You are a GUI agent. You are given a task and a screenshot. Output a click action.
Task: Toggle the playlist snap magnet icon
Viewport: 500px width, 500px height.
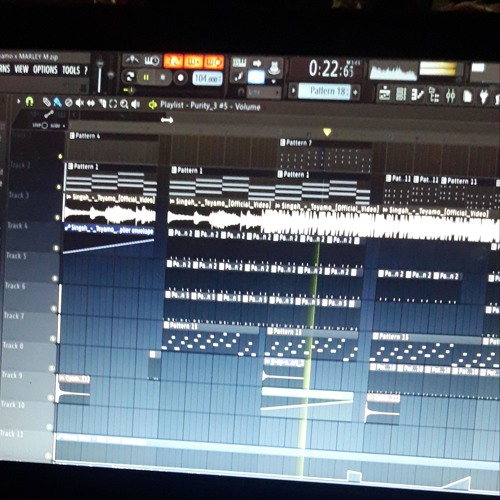[29, 101]
